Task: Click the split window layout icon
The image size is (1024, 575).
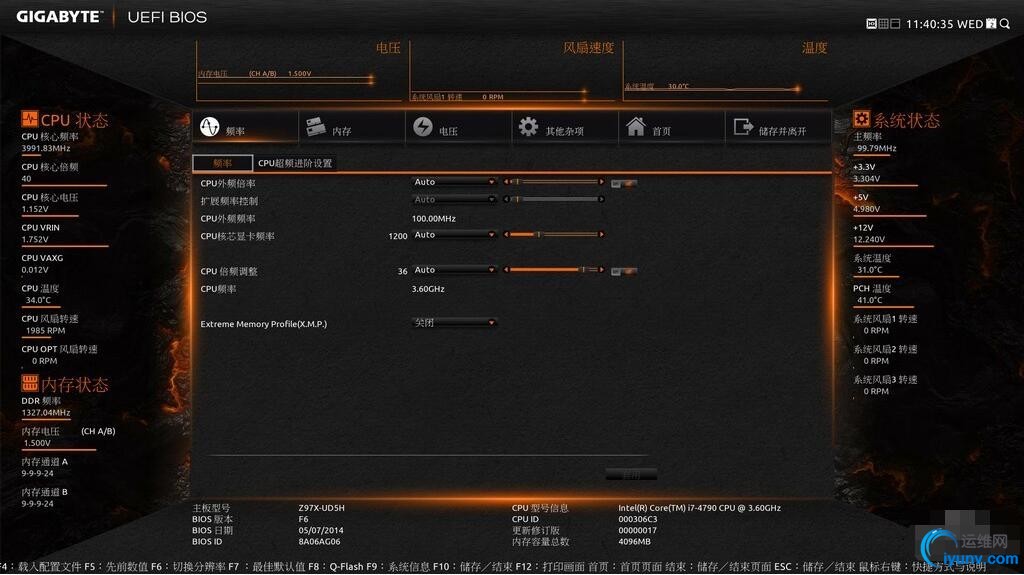Action: pos(895,24)
